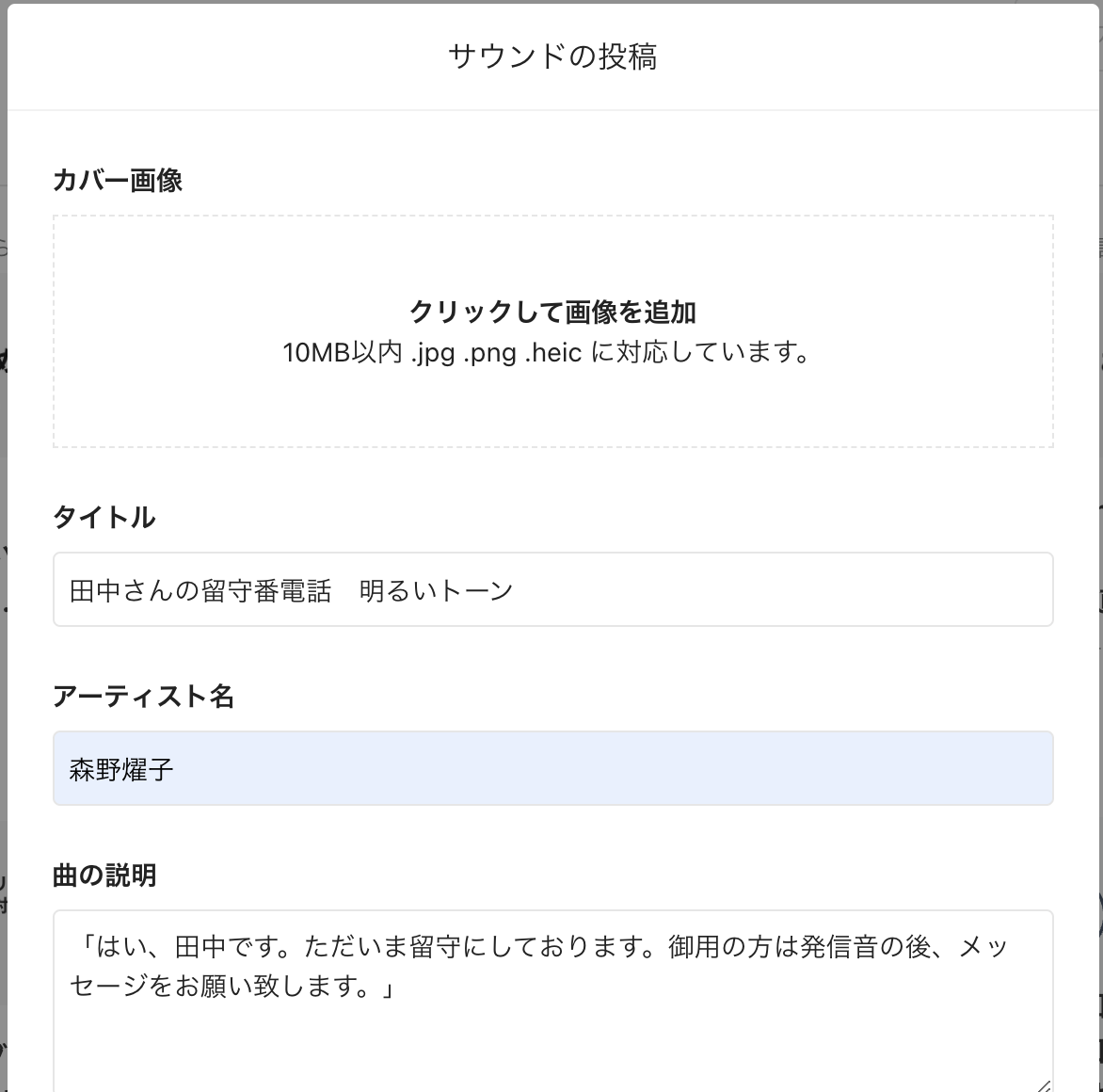Screen dimensions: 1103x1092
Task: Click blank area below the description text
Action: (553, 1045)
